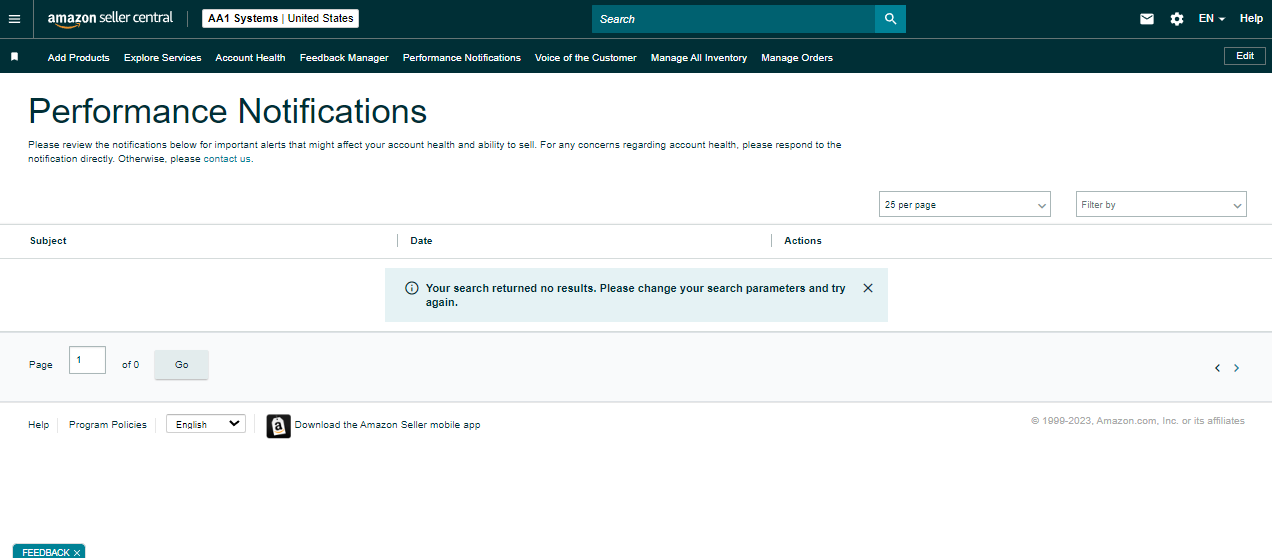Click the Amazon Seller Central logo
Screen dimensions: 1272x558
pos(110,19)
